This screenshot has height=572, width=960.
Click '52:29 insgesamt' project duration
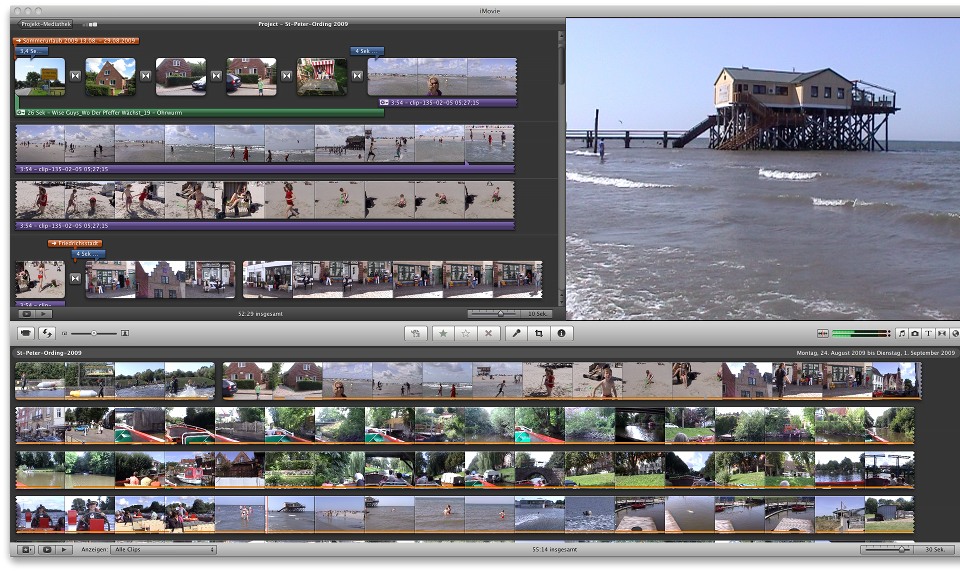260,314
